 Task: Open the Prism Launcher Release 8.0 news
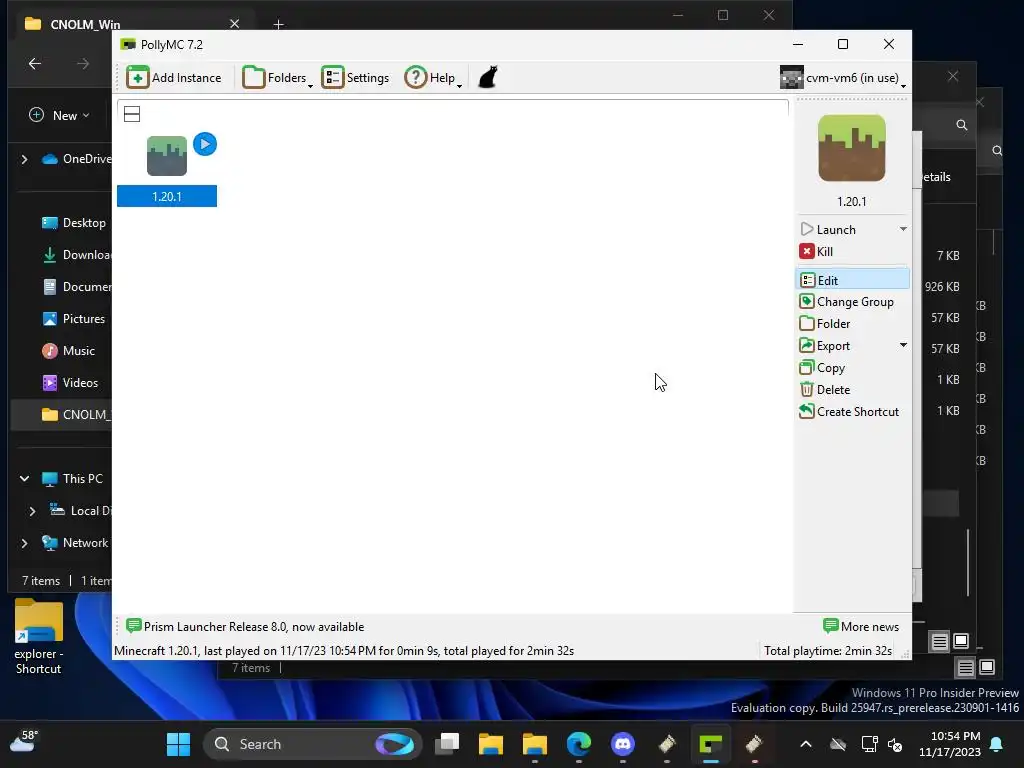click(x=245, y=626)
